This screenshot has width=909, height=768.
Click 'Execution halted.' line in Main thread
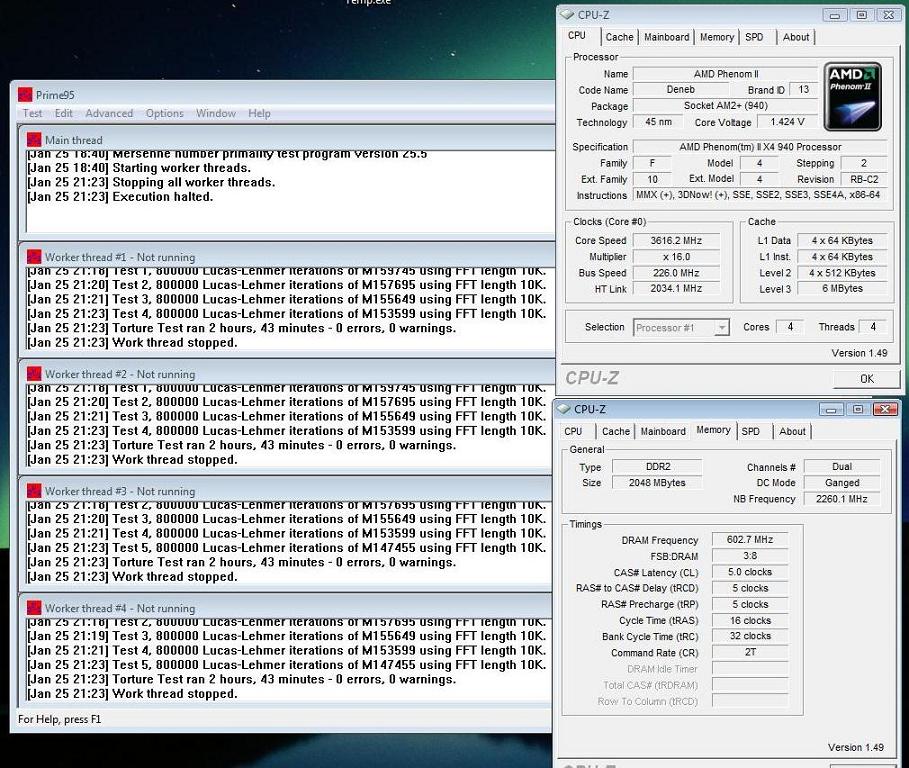click(x=121, y=196)
